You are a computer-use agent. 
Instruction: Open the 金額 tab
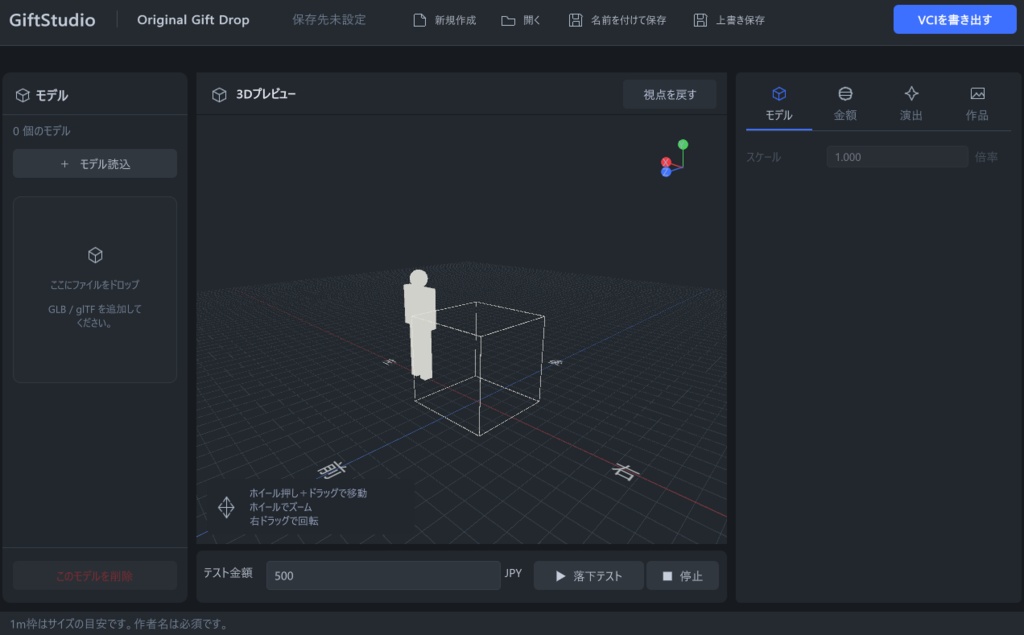pos(845,105)
